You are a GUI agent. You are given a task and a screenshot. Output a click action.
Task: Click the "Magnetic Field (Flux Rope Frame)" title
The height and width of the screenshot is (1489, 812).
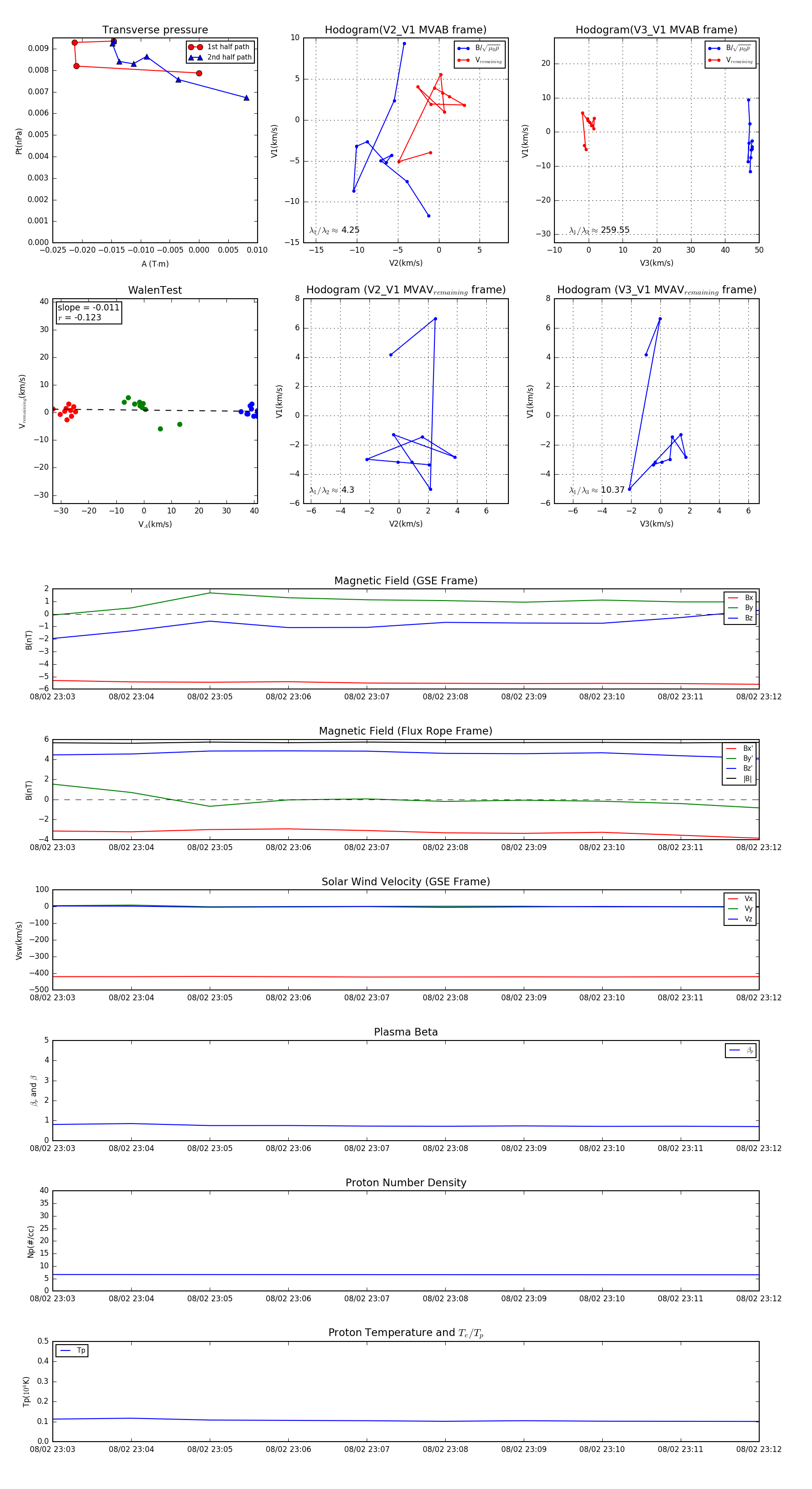point(406,731)
